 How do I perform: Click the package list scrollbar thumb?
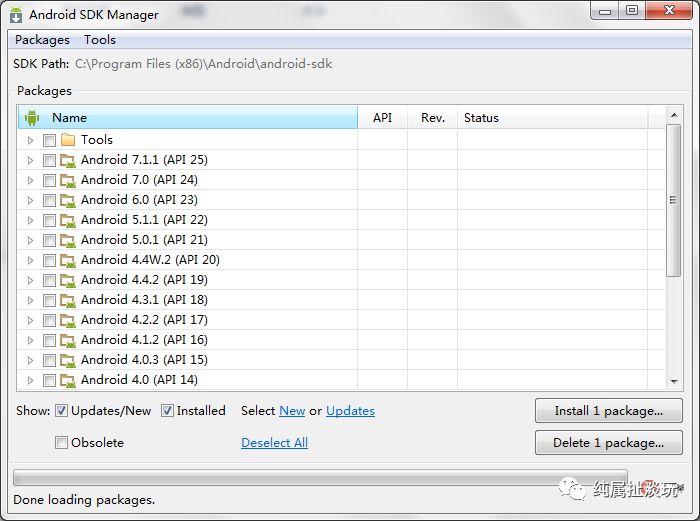click(673, 200)
